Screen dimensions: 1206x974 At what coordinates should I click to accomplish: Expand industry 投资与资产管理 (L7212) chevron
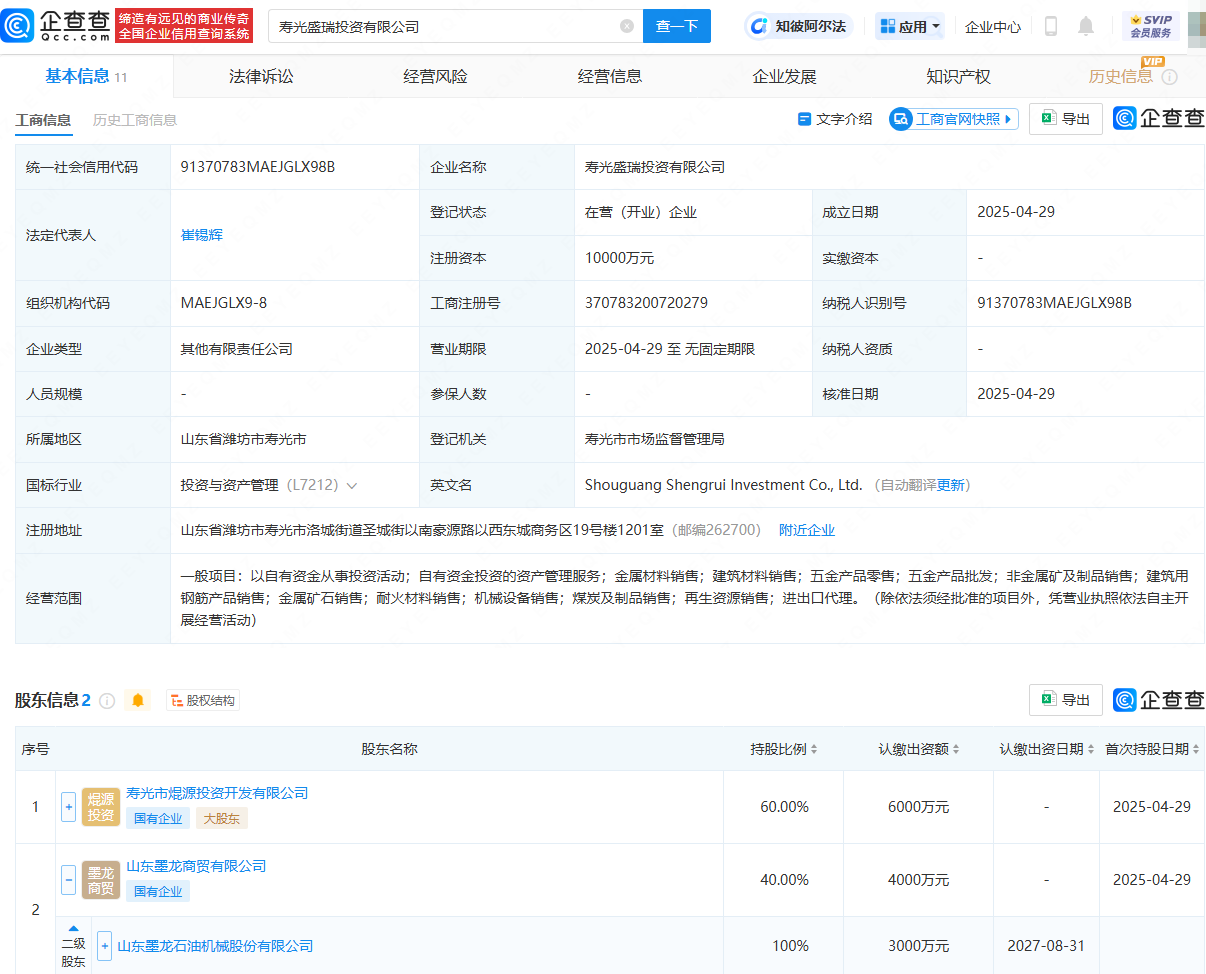click(351, 485)
